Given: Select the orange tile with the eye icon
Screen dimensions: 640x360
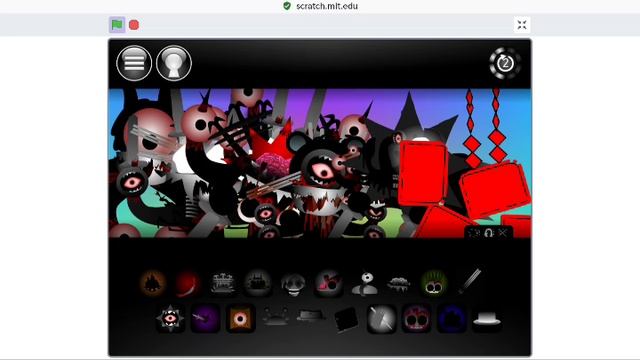Looking at the screenshot, I should click(240, 318).
